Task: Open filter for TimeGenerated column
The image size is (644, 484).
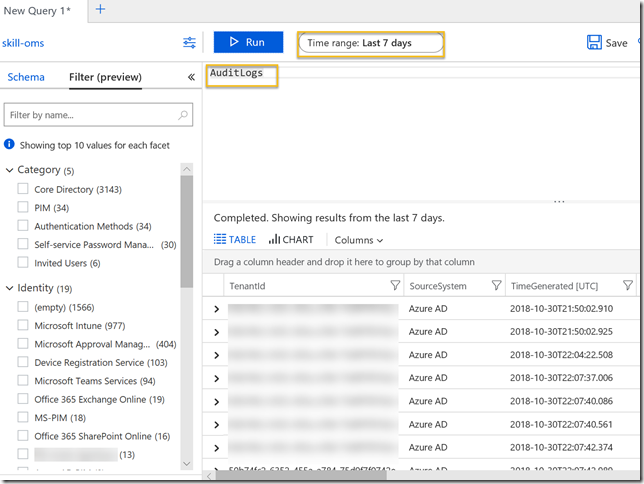Action: pos(628,285)
